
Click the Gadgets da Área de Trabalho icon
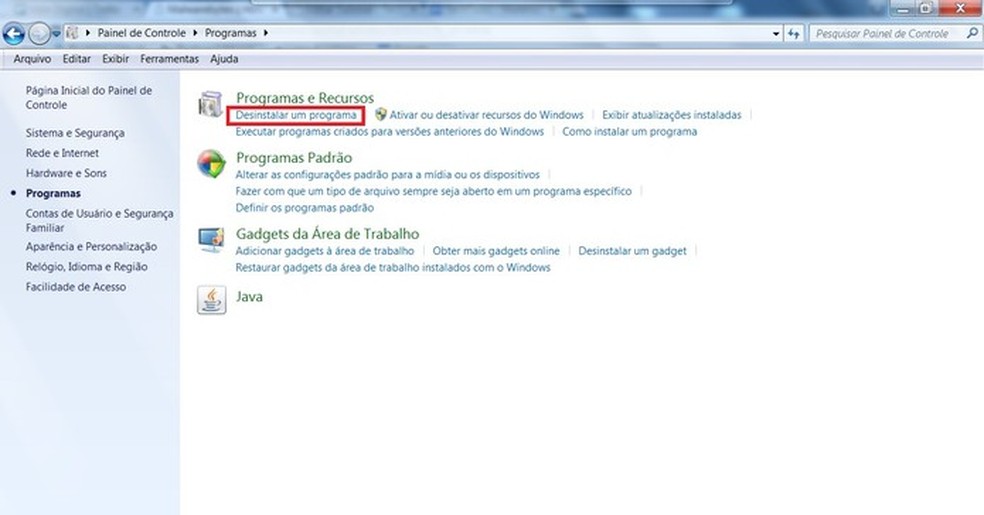click(x=211, y=240)
